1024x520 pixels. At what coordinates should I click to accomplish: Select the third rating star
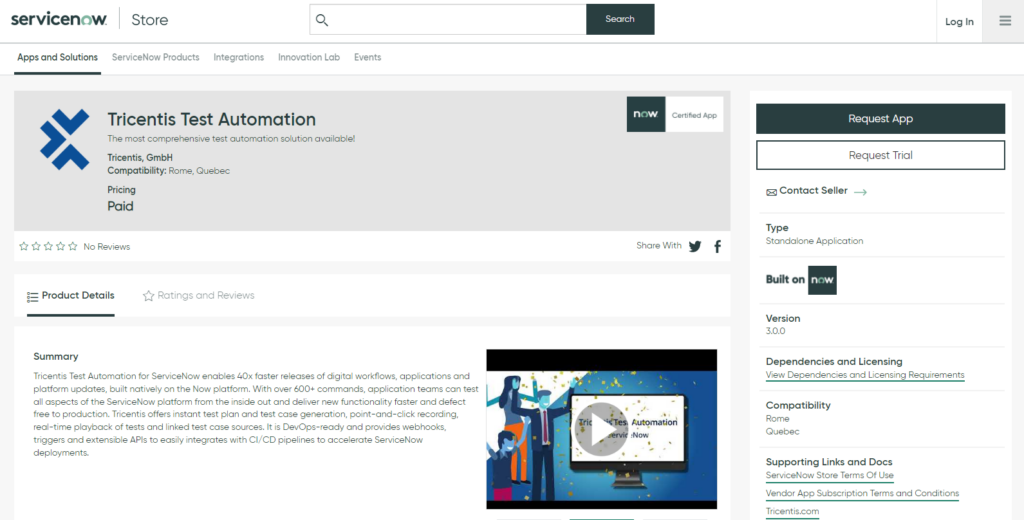pos(48,246)
